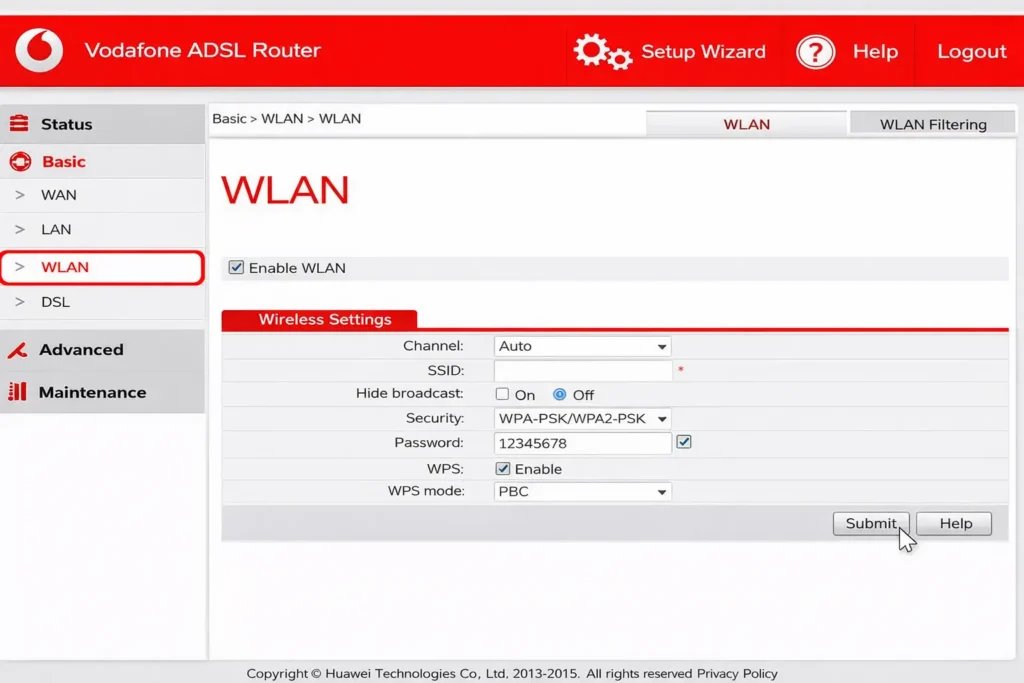Toggle the Enable WLAN checkbox
Screen dimensions: 1024x683
pos(236,268)
